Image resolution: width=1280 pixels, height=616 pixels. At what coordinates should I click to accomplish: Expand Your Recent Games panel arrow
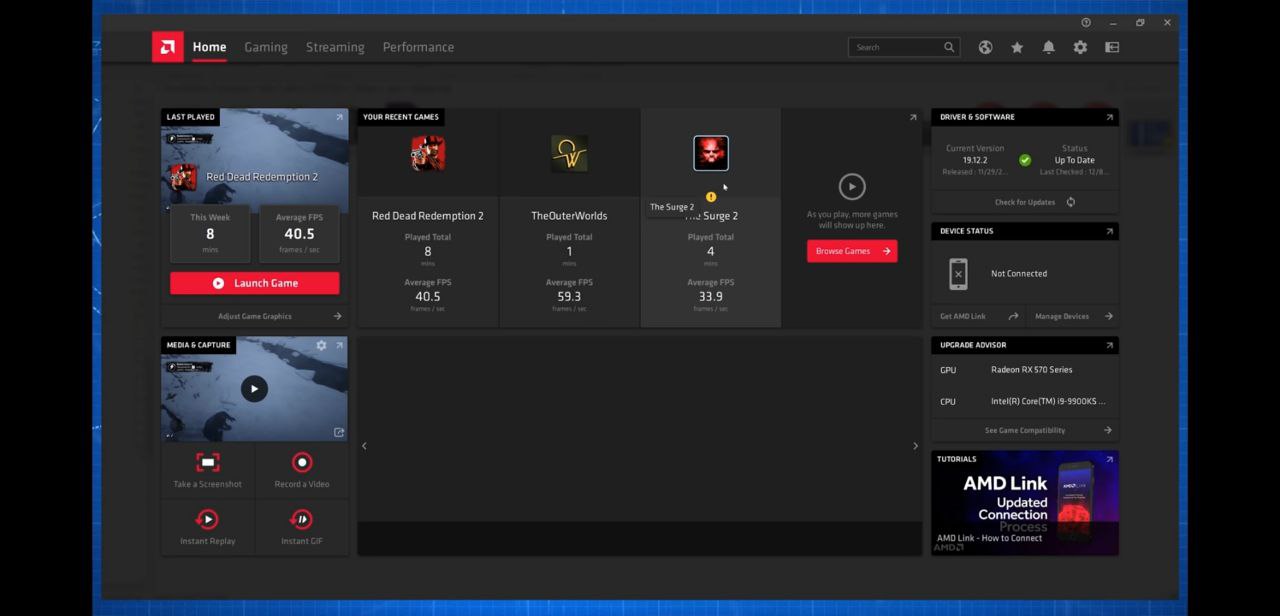pyautogui.click(x=913, y=117)
